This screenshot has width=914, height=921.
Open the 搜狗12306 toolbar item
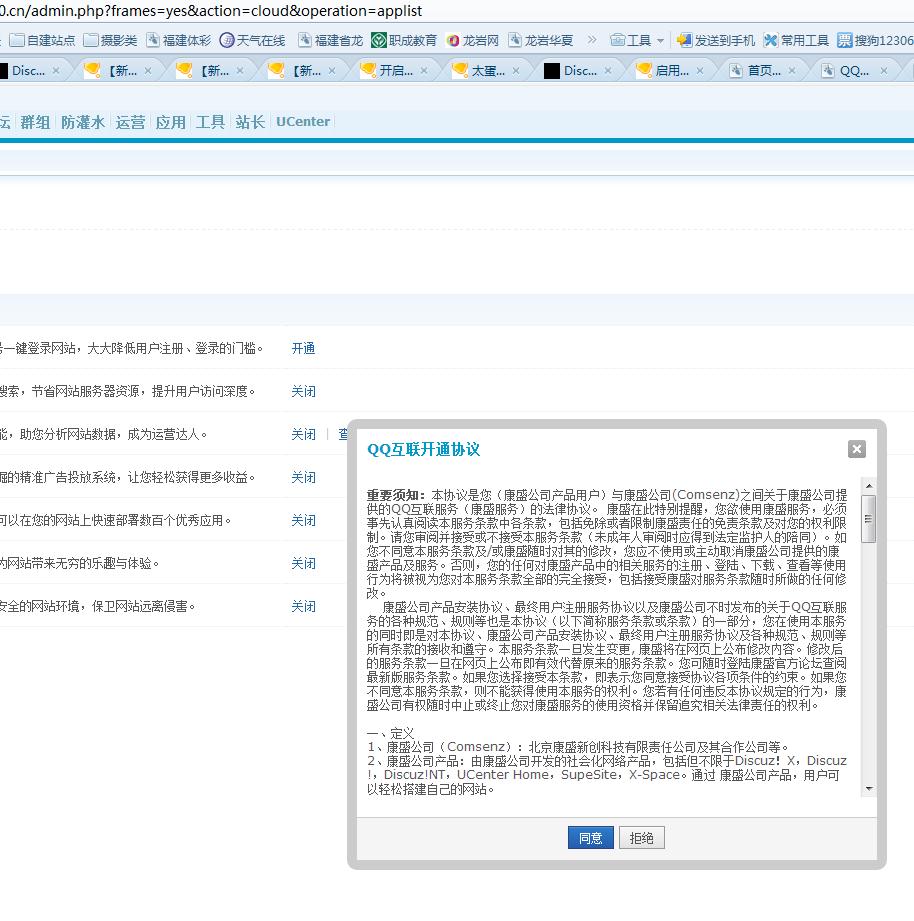875,41
